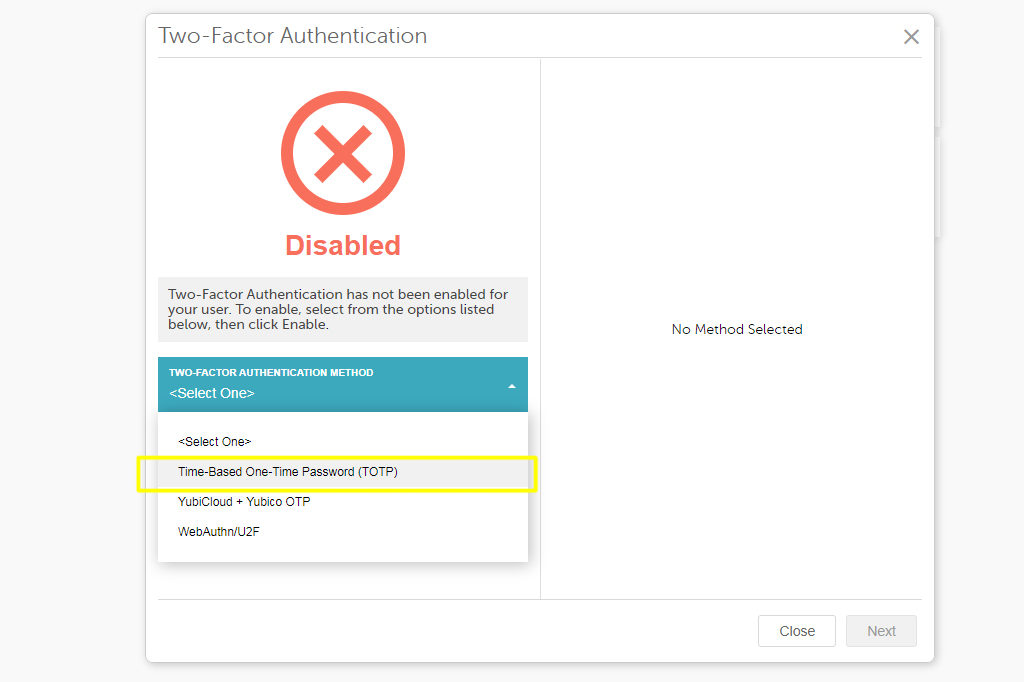This screenshot has width=1024, height=682.
Task: Click the Close button at the bottom
Action: [x=797, y=631]
